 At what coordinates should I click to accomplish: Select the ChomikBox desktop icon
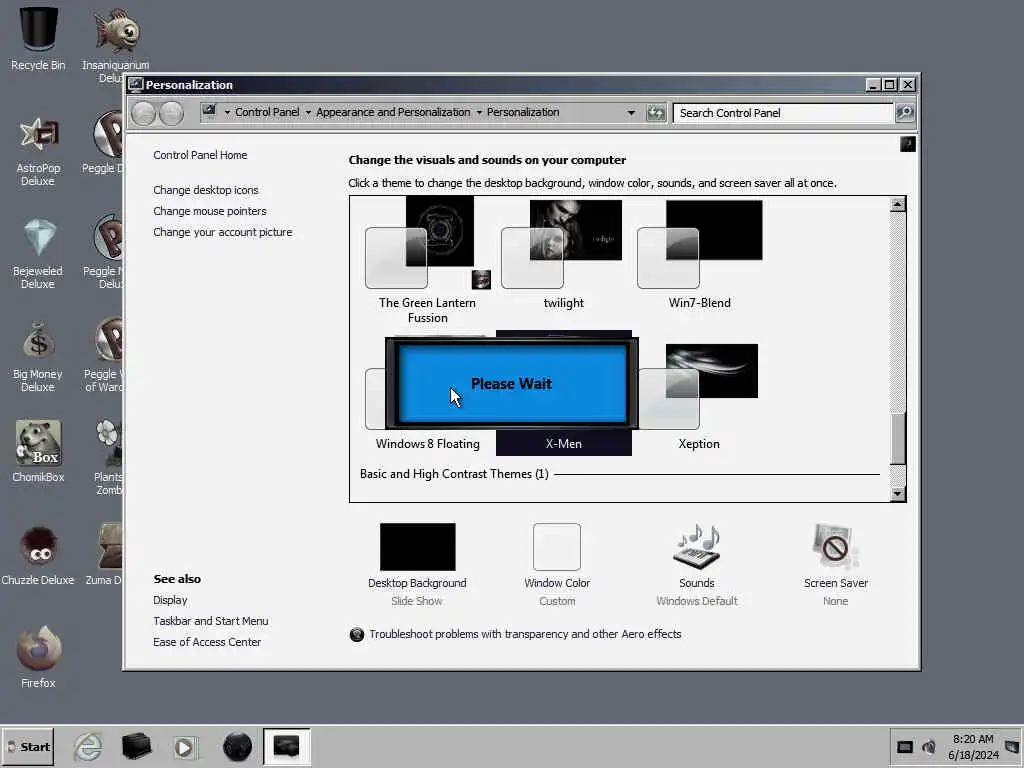(38, 451)
